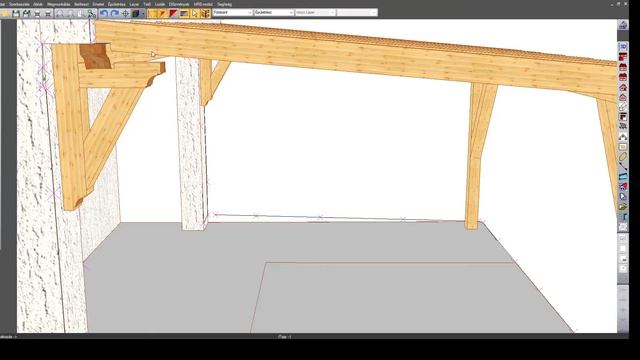Click the yellow oval icon in the right sidebar
The height and width of the screenshot is (360, 640).
[623, 157]
